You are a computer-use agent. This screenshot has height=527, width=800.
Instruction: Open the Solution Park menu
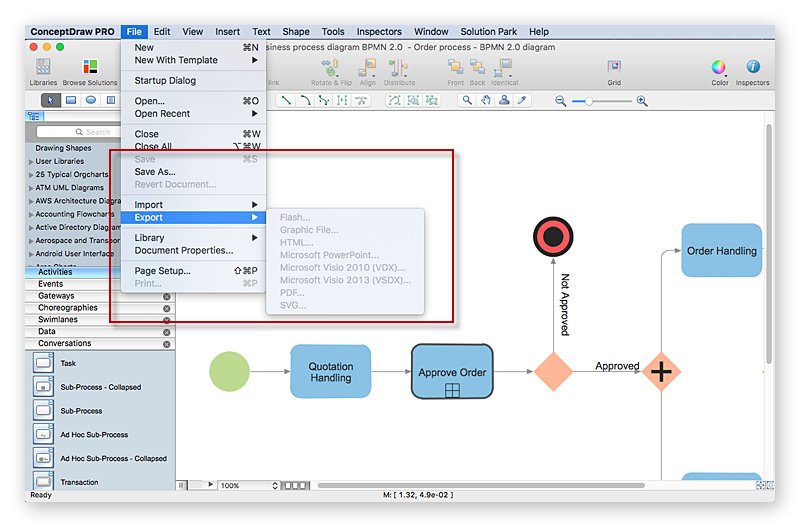(488, 32)
